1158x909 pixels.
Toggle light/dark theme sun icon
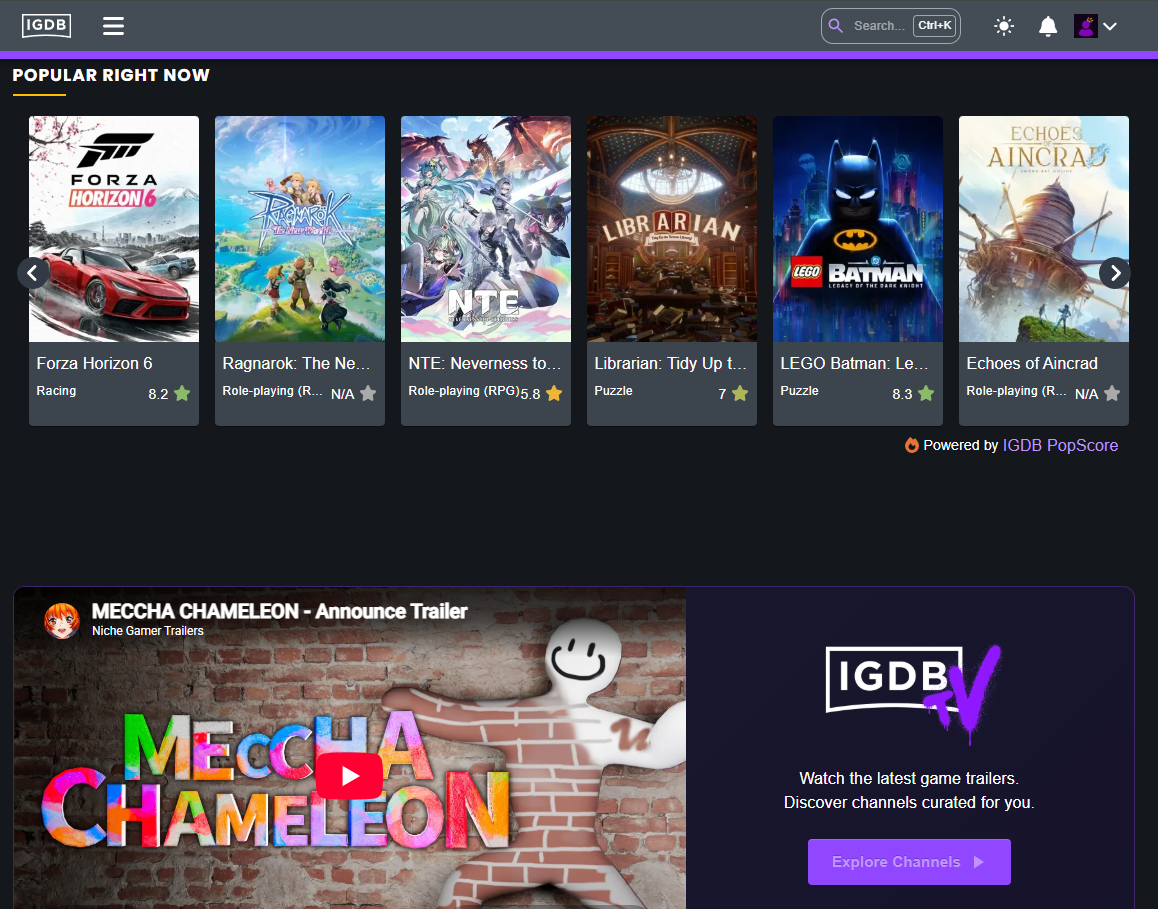[1004, 27]
